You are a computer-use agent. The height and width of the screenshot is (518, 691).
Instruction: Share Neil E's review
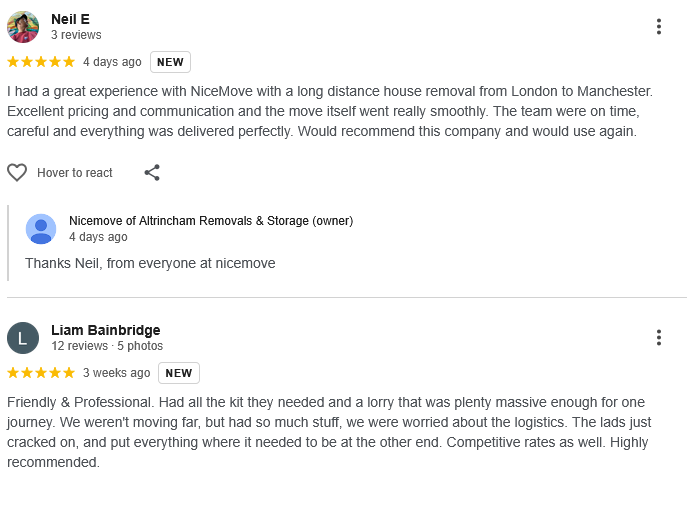pyautogui.click(x=152, y=173)
